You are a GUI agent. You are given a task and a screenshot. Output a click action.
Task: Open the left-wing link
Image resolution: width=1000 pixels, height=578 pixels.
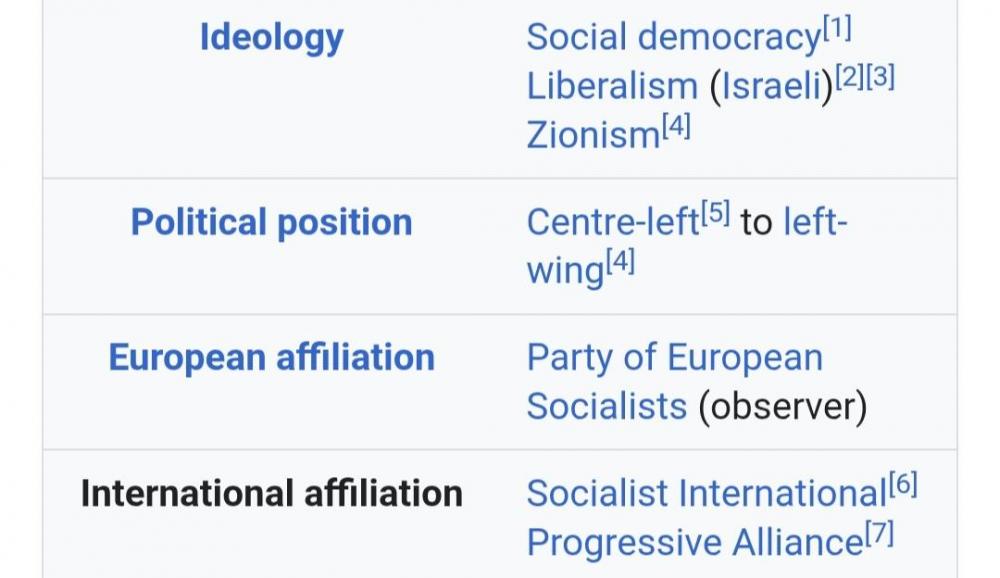[814, 222]
